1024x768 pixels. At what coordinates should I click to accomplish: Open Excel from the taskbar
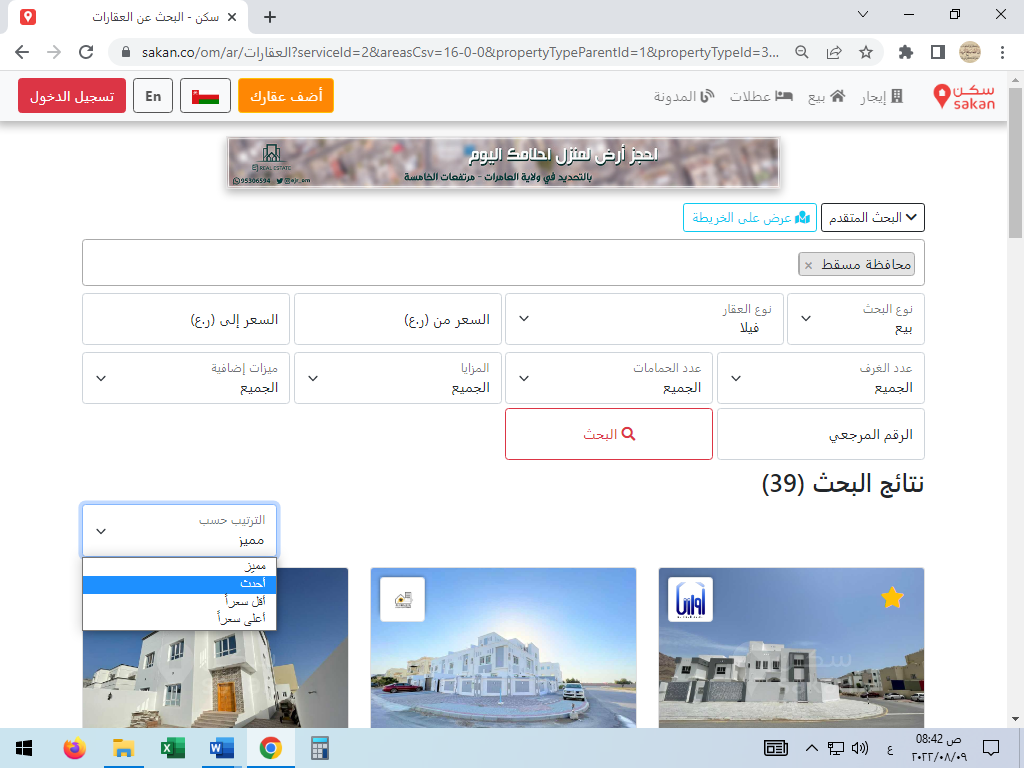pos(172,748)
